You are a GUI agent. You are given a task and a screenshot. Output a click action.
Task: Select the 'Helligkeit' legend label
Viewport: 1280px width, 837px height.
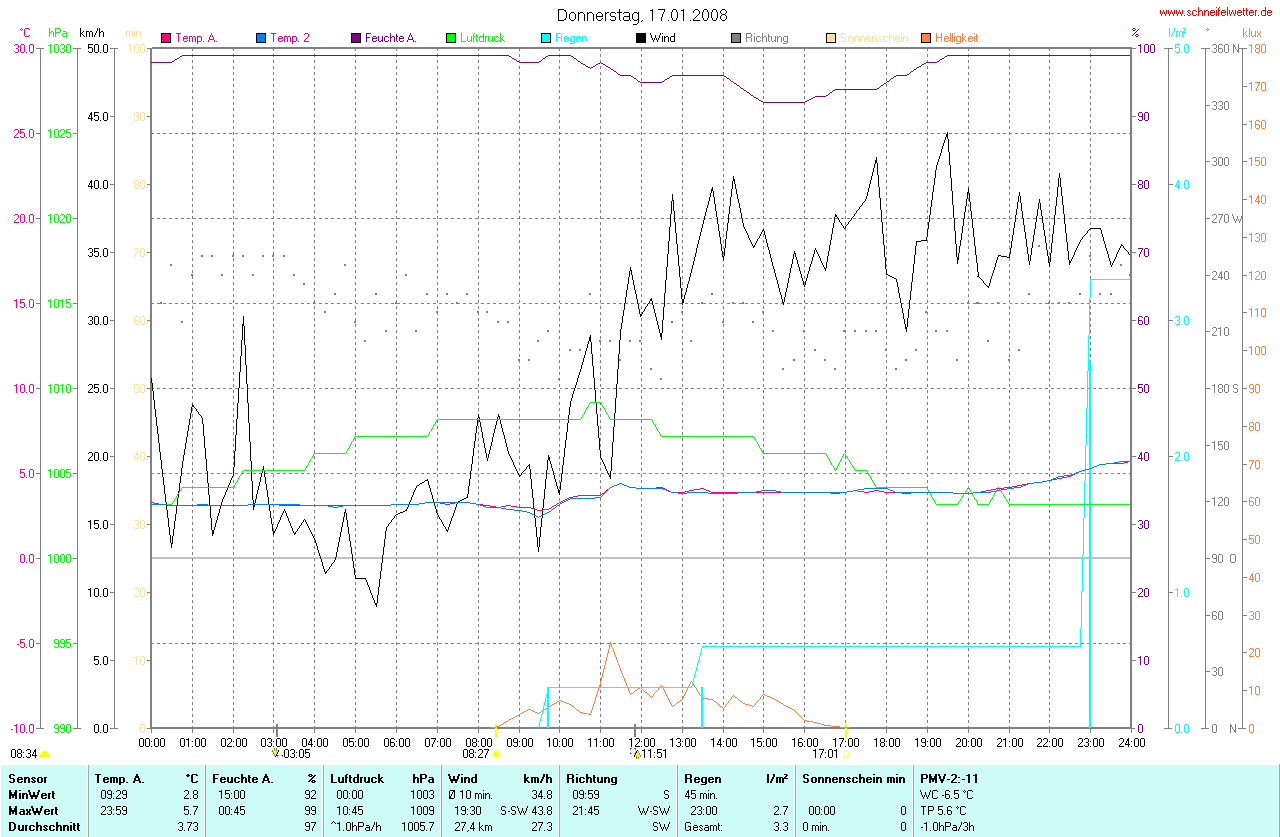957,38
